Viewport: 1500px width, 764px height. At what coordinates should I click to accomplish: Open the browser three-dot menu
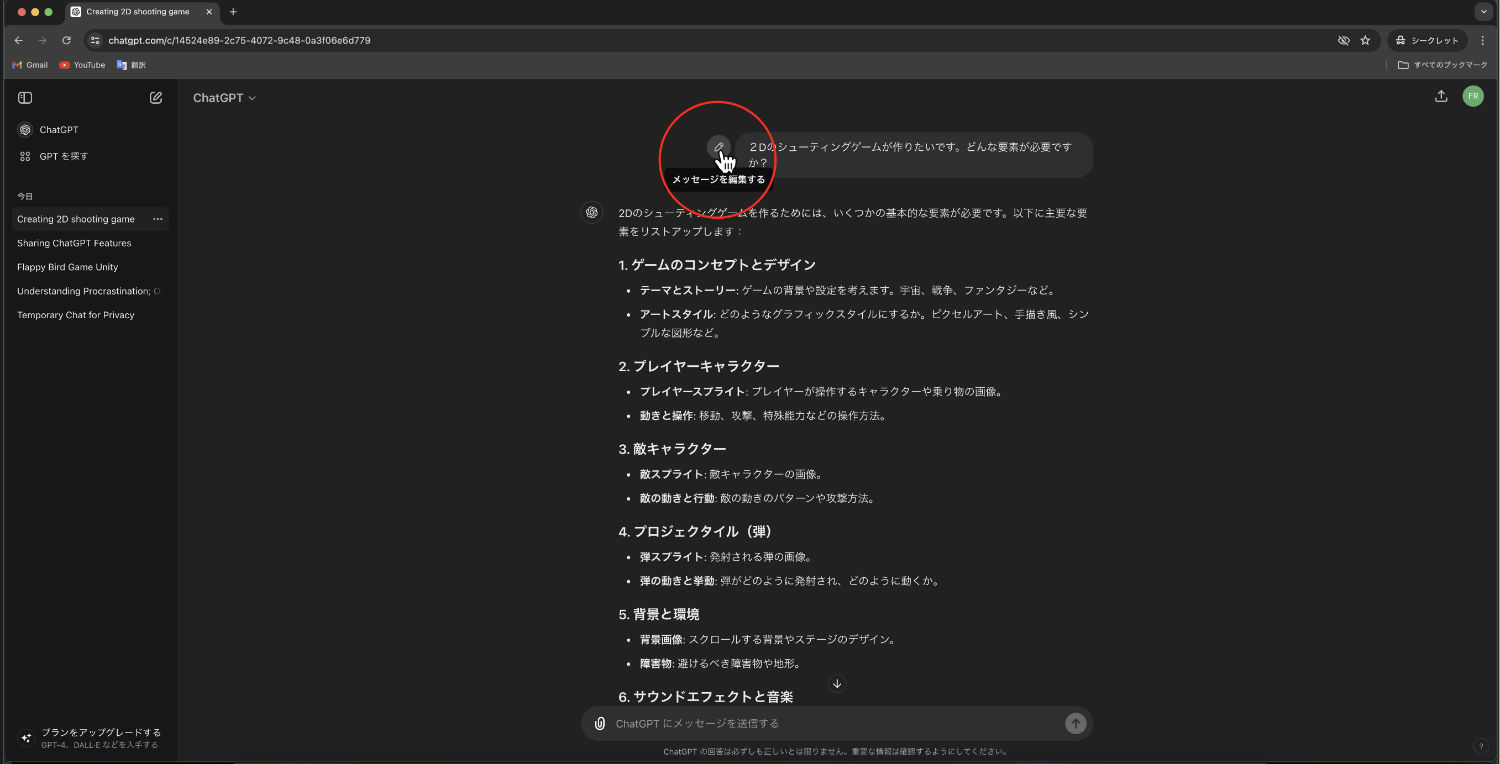pos(1483,40)
